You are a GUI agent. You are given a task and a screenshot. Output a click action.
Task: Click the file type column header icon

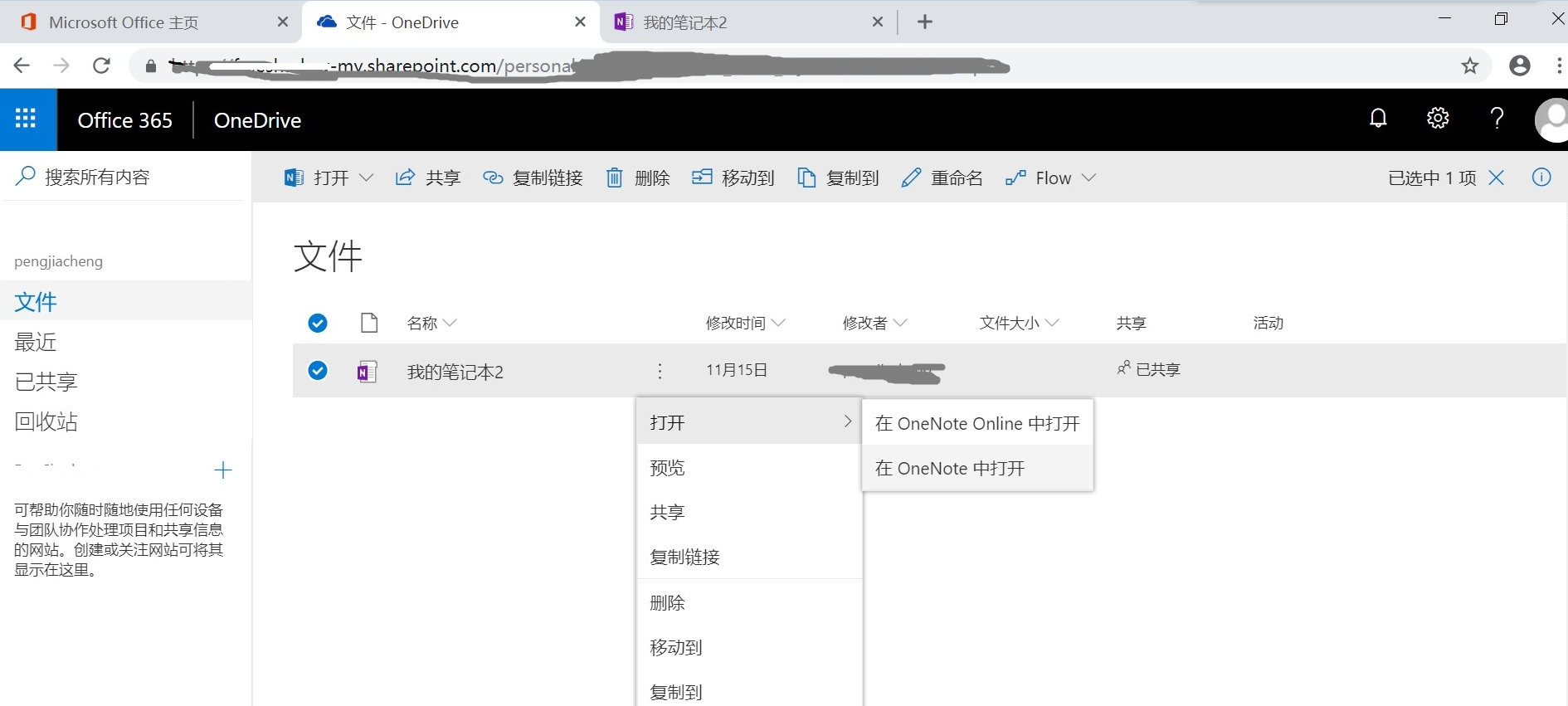coord(369,323)
